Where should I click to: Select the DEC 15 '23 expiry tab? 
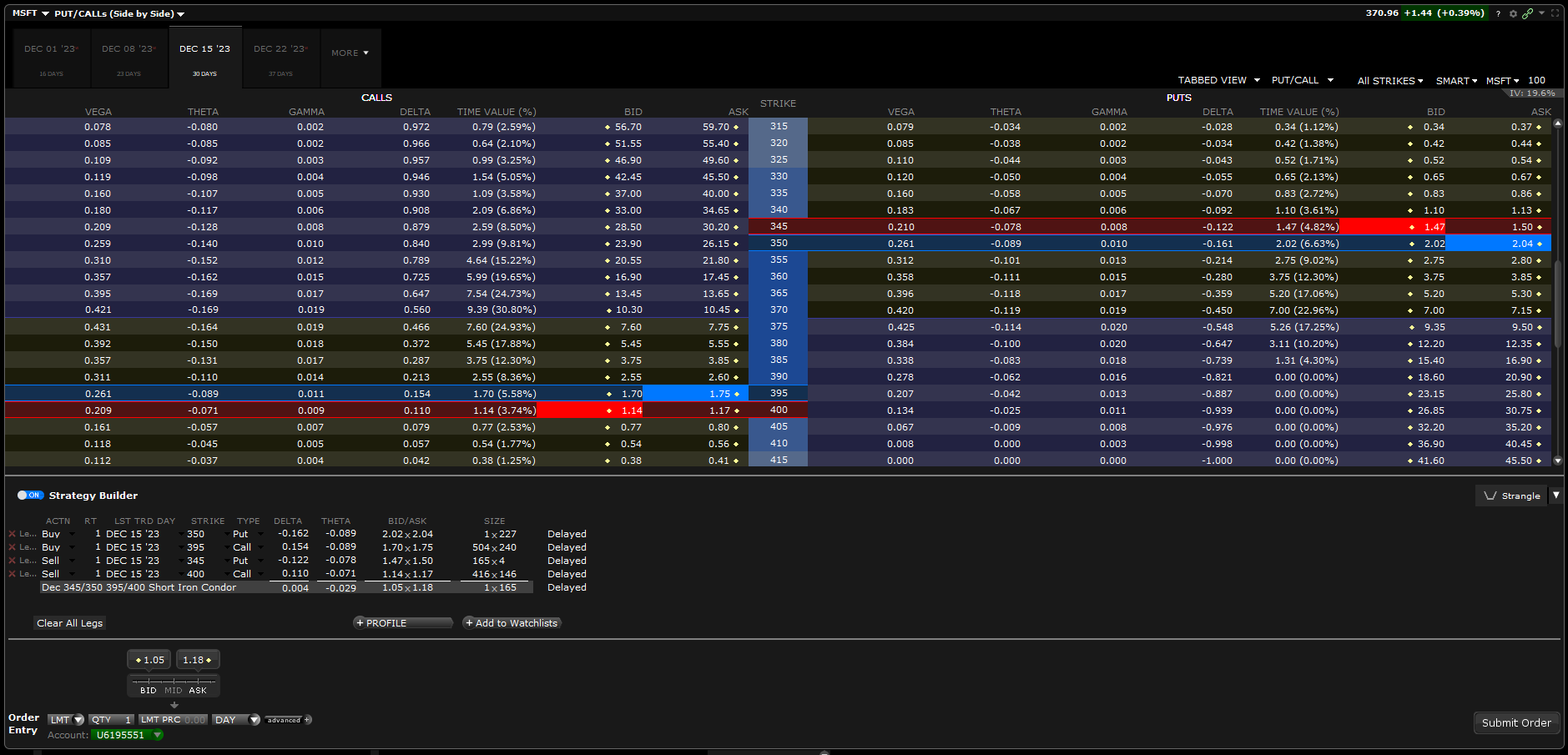coord(205,57)
